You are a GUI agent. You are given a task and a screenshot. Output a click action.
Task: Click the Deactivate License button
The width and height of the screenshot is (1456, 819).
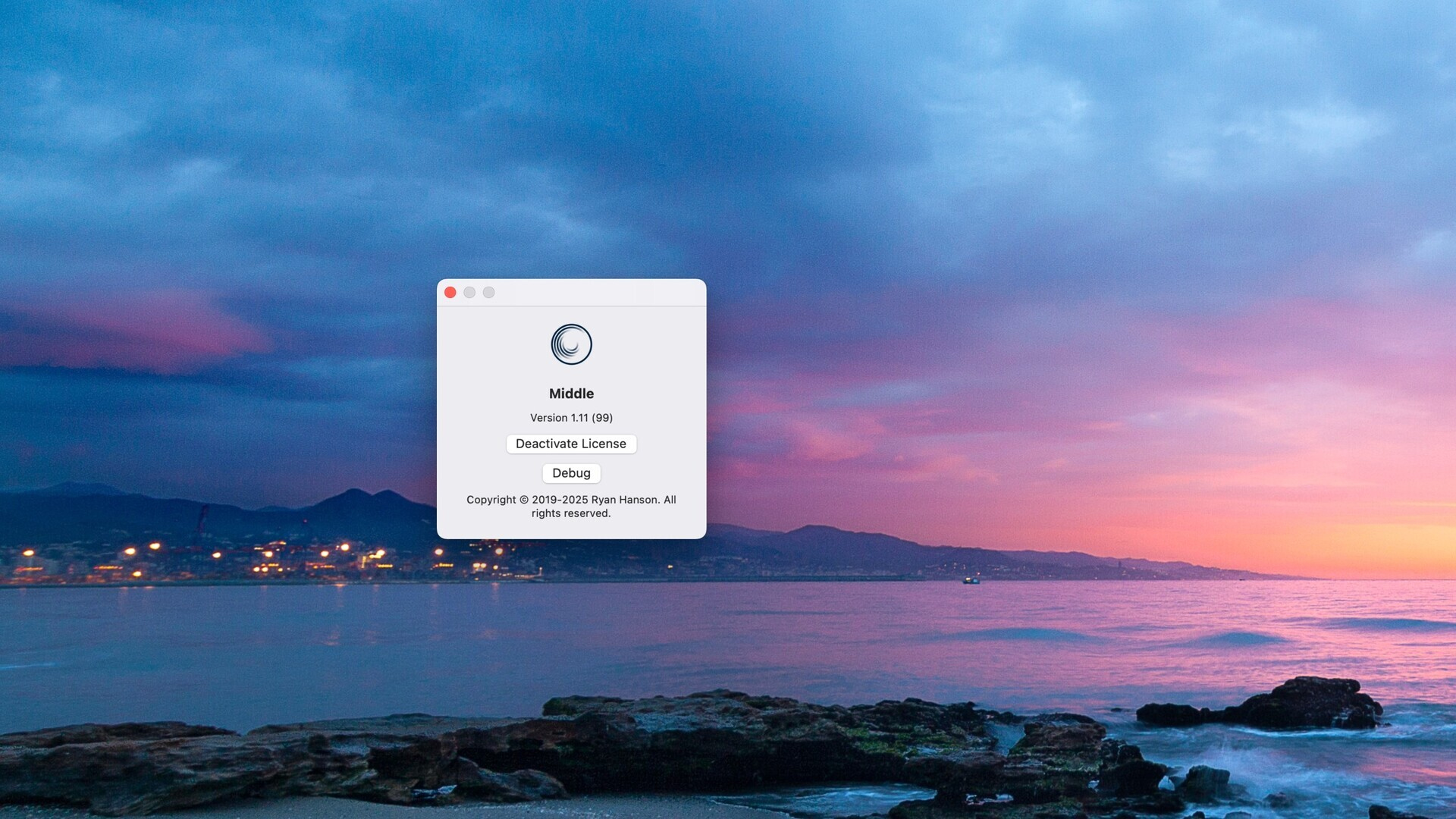[x=571, y=444]
